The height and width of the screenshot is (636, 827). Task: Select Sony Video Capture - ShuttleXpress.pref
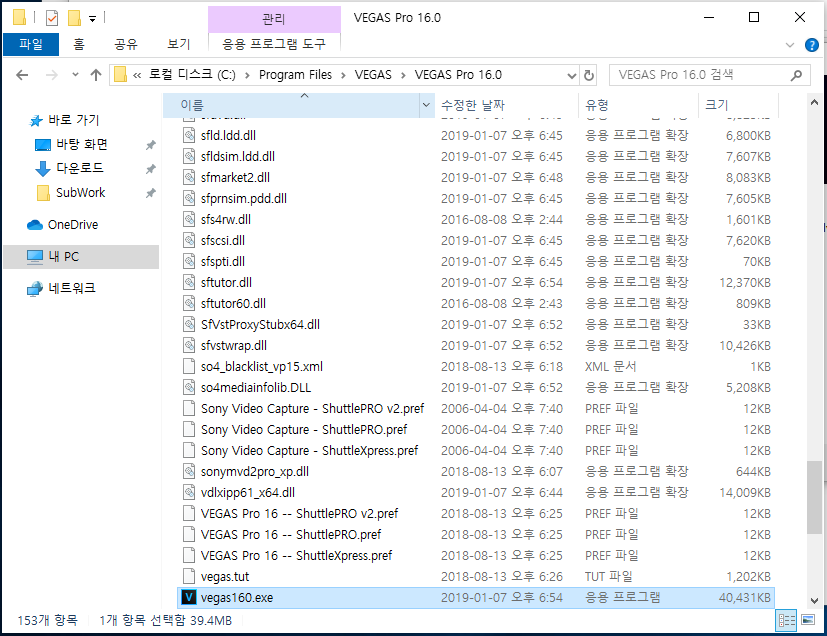pyautogui.click(x=477, y=451)
